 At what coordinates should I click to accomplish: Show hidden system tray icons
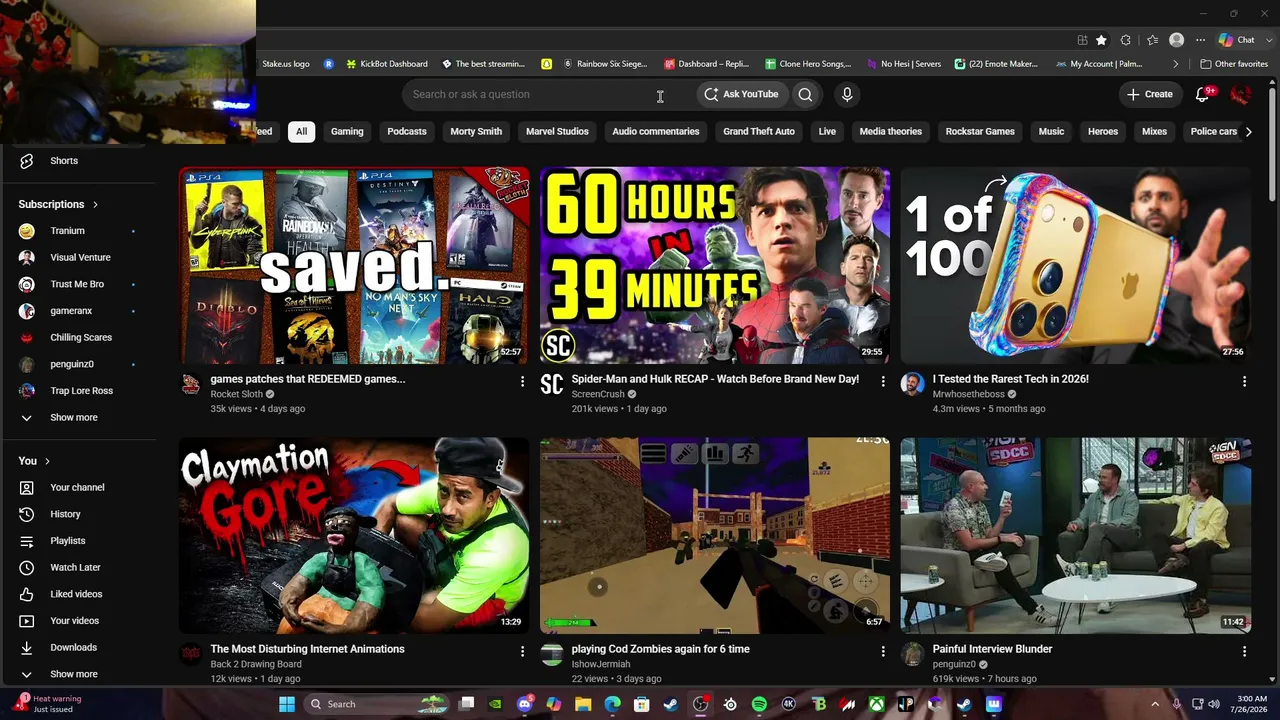(1155, 704)
